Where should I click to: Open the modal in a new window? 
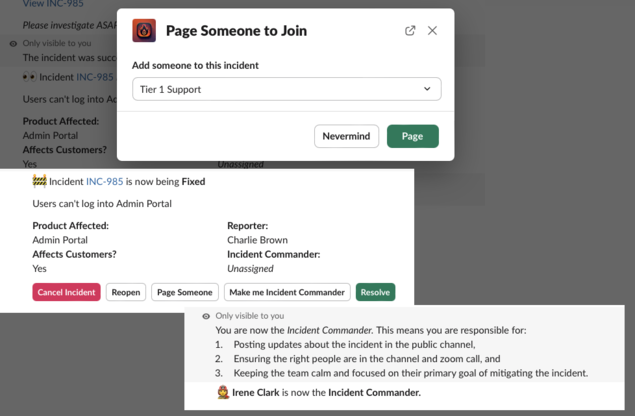pos(410,30)
